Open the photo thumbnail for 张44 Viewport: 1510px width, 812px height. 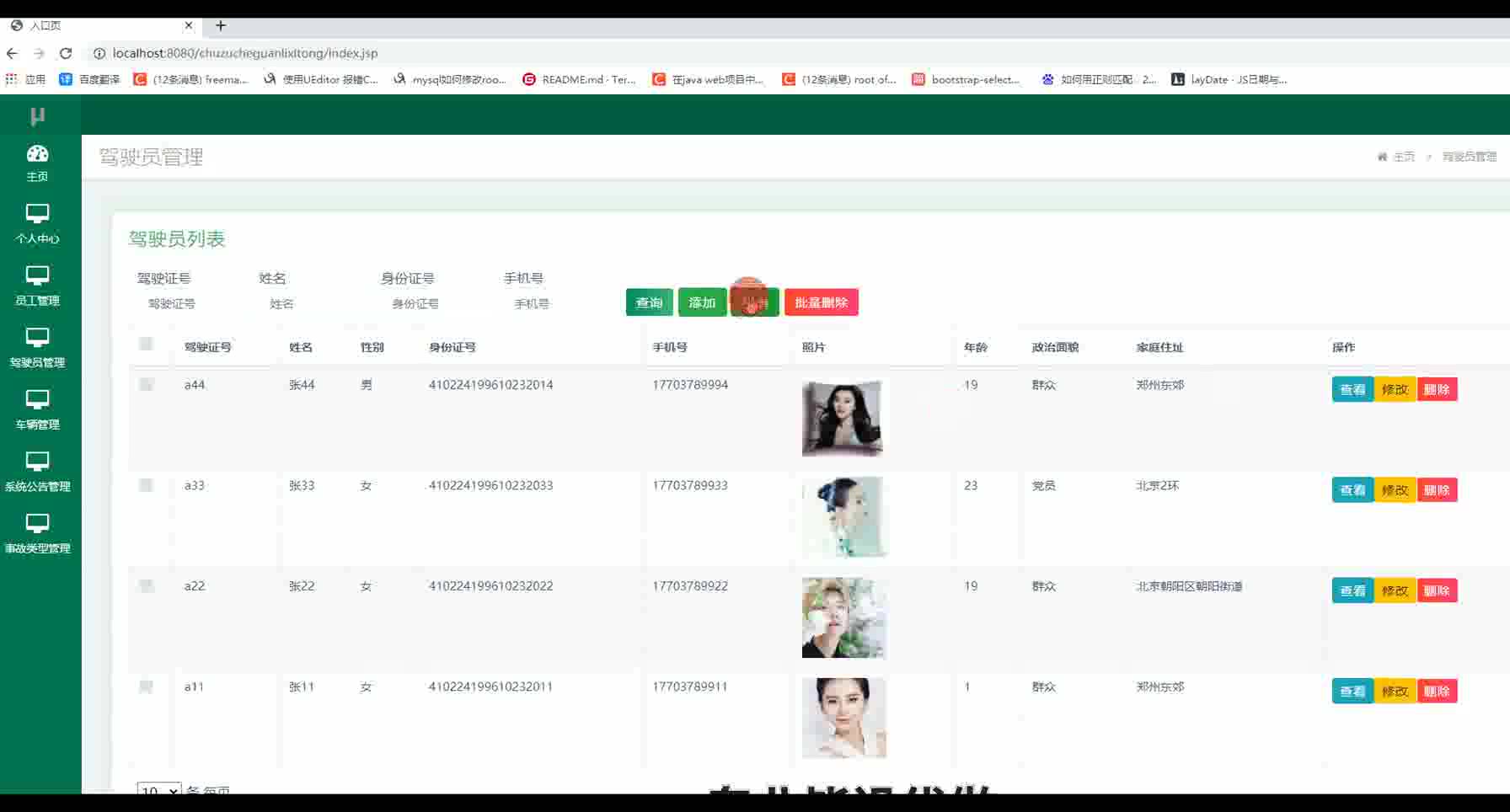843,418
